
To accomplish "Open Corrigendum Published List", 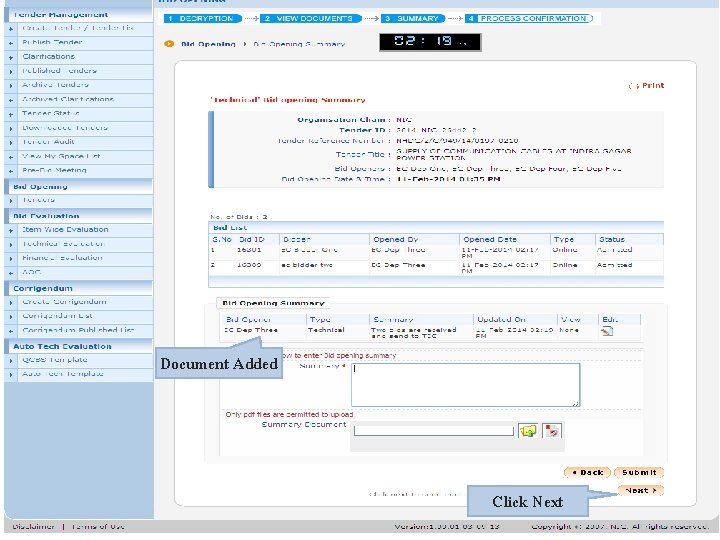I will pyautogui.click(x=78, y=330).
